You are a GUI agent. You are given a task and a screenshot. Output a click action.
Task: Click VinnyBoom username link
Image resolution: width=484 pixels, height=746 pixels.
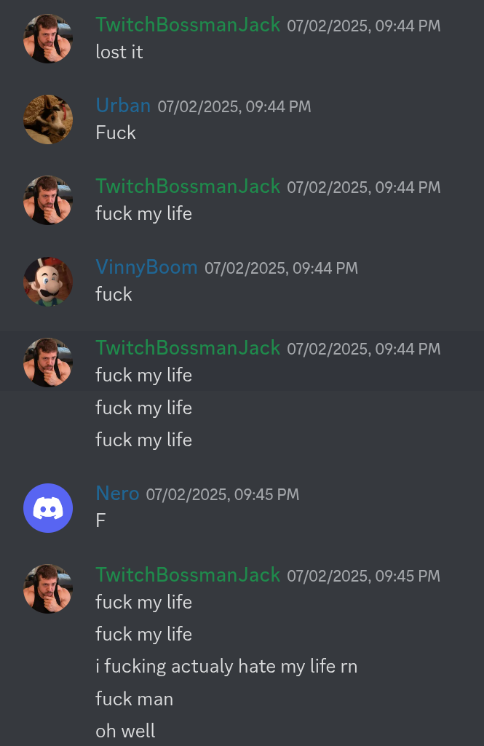tap(147, 267)
